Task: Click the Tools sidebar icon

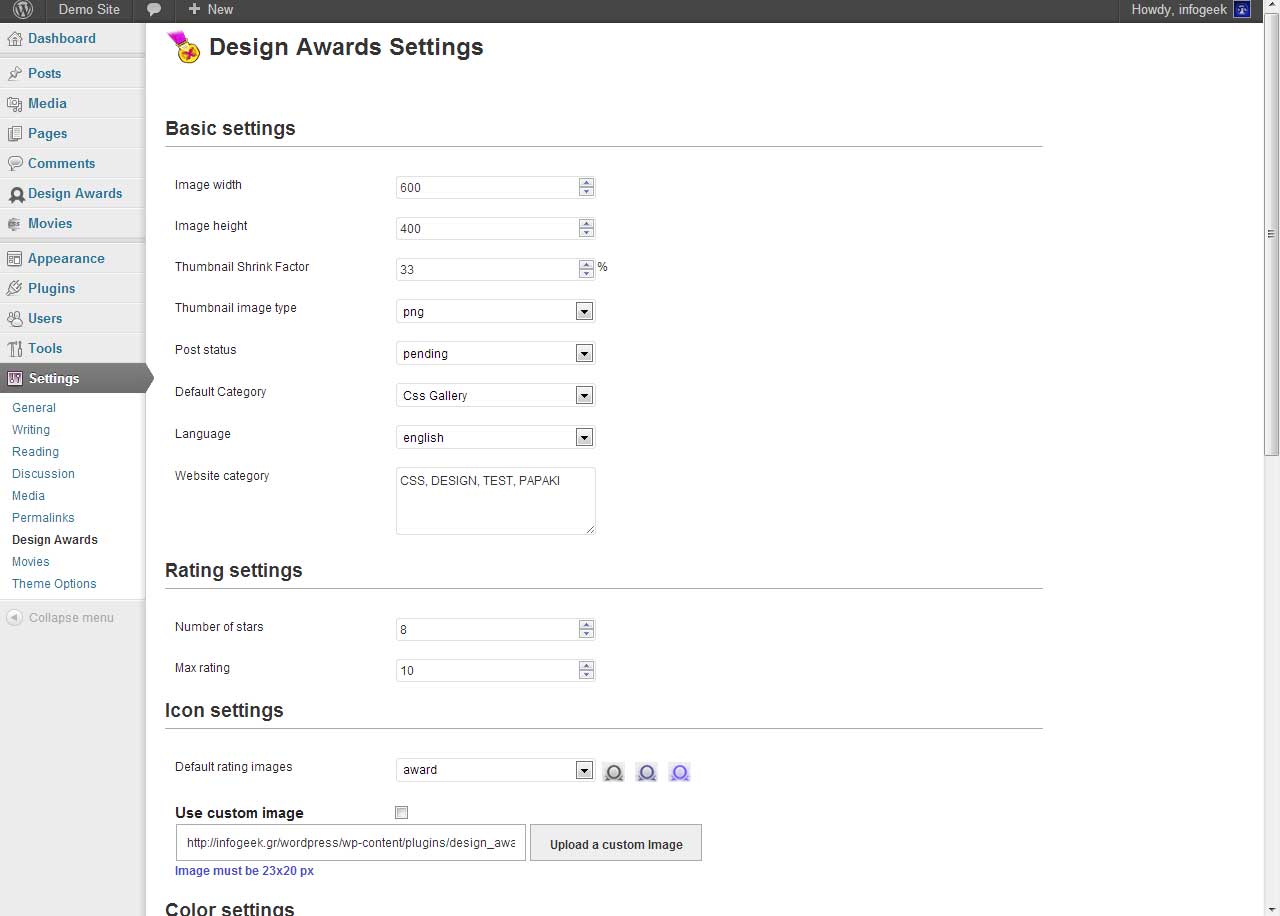Action: click(15, 349)
